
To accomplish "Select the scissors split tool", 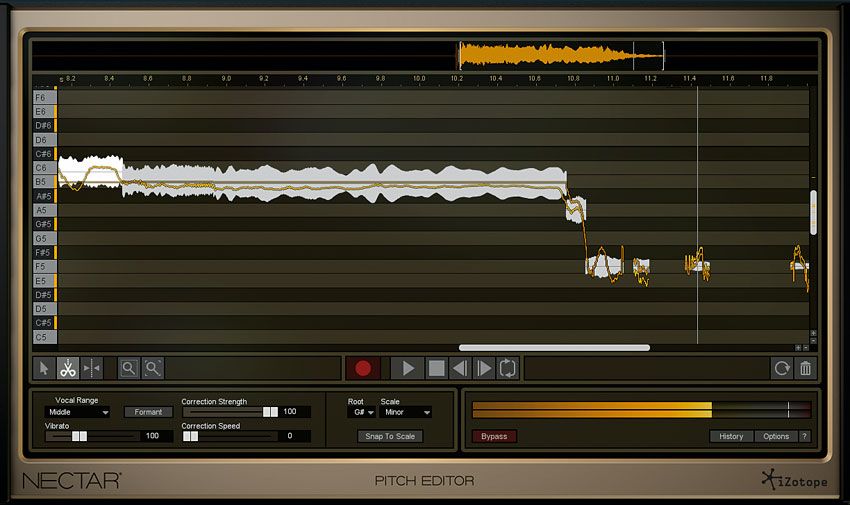I will point(68,368).
